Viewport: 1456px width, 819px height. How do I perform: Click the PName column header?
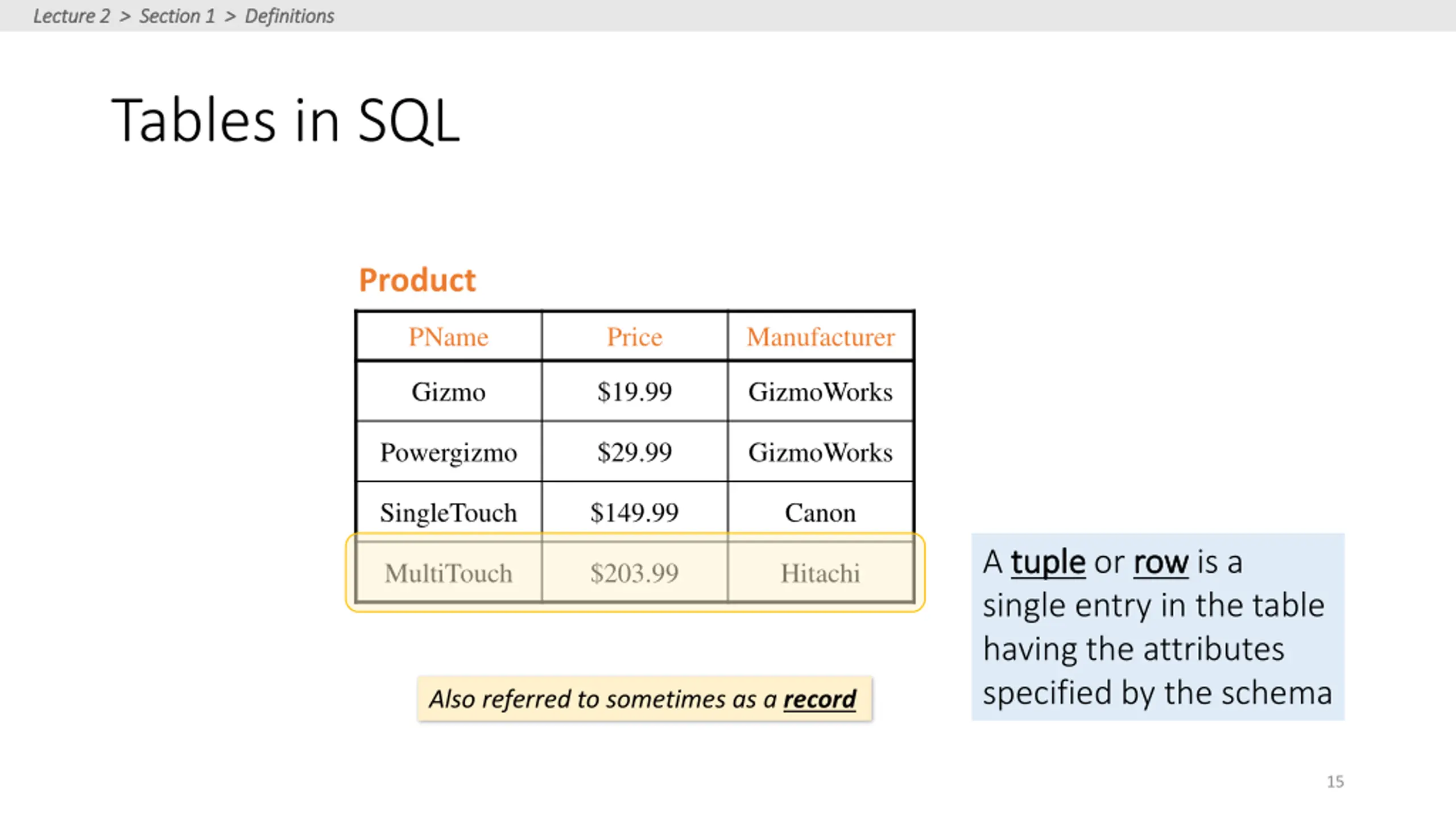click(x=449, y=337)
